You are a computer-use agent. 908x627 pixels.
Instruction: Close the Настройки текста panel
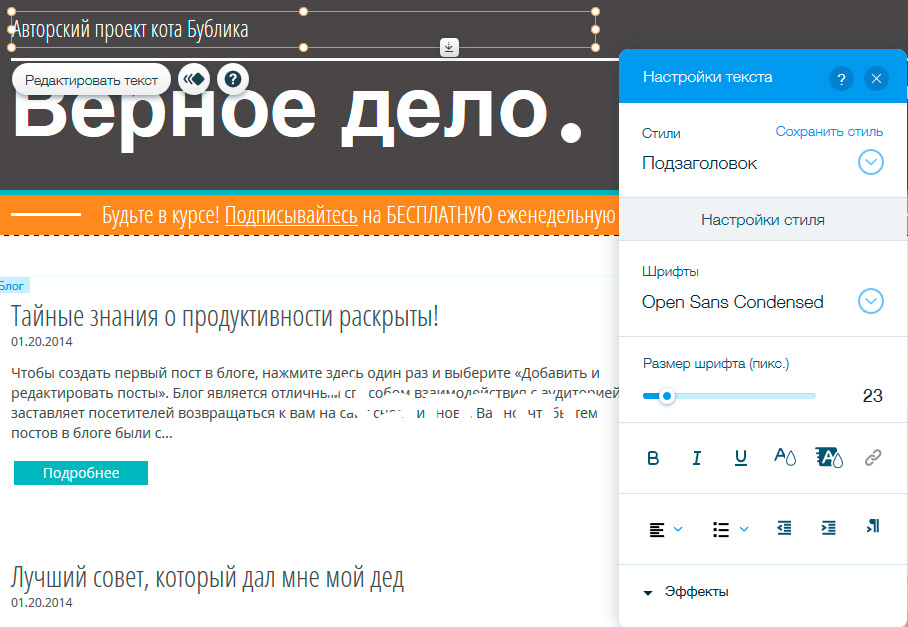point(876,78)
